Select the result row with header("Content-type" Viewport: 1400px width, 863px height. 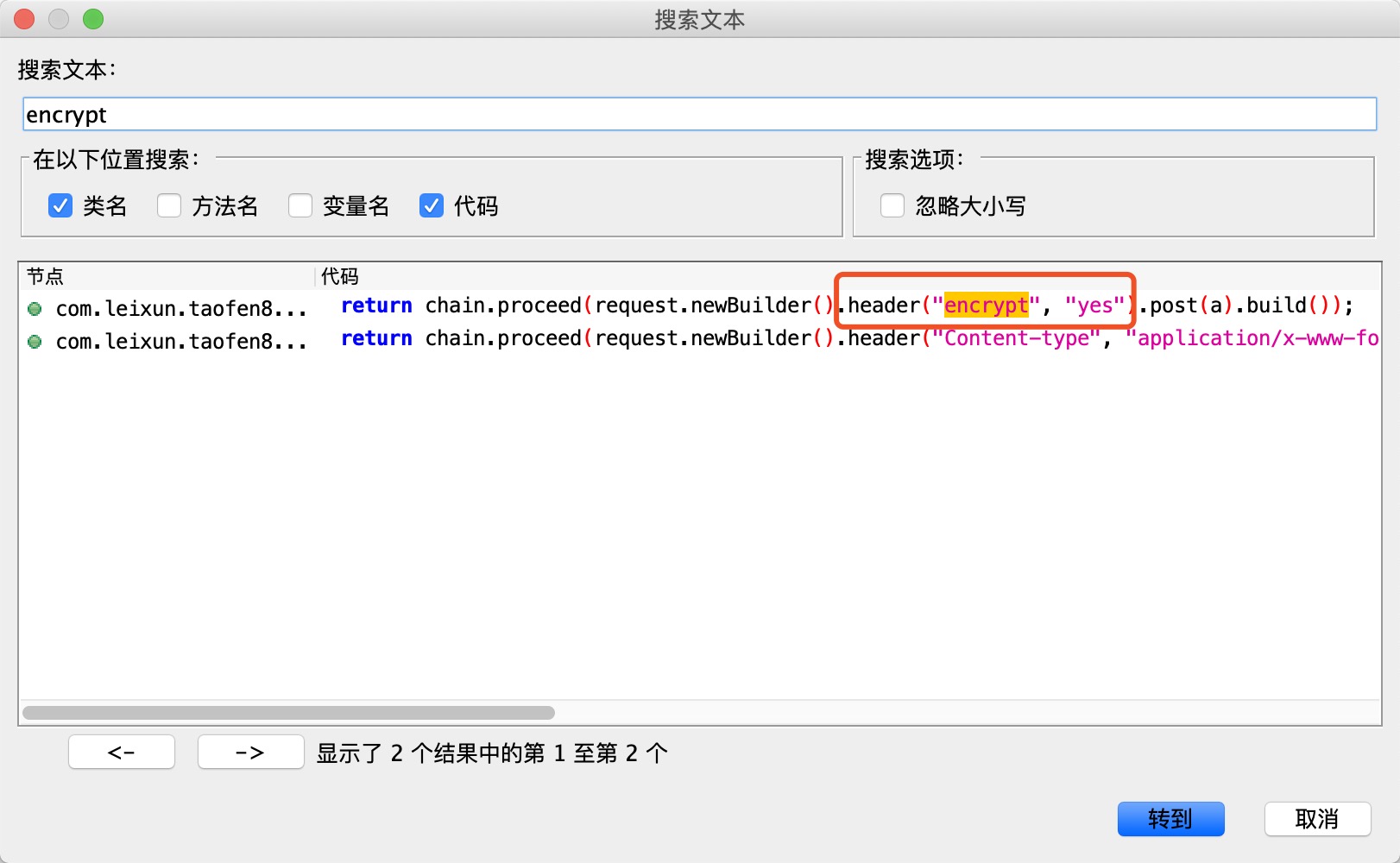pyautogui.click(x=699, y=339)
